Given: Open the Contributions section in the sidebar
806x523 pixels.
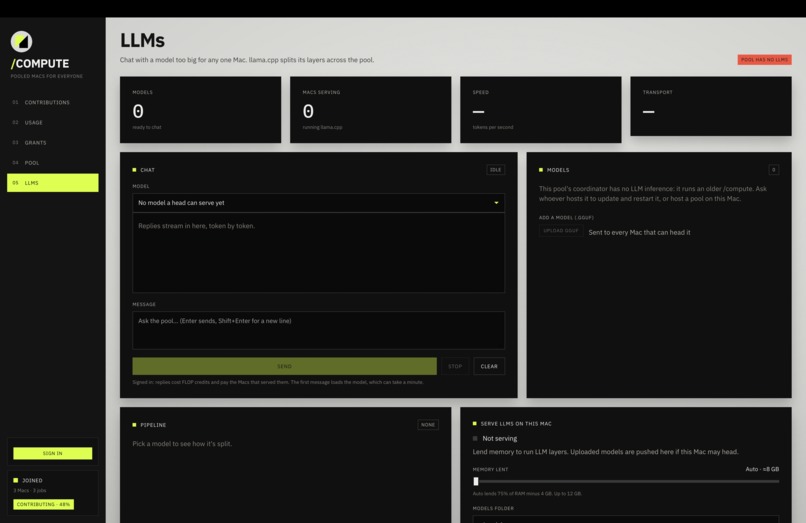Looking at the screenshot, I should point(52,102).
